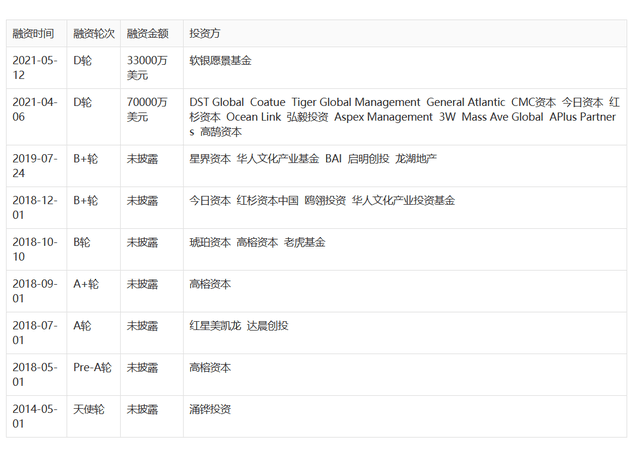This screenshot has height=449, width=637.
Task: Click investor 达晨创投
Action: [x=268, y=326]
